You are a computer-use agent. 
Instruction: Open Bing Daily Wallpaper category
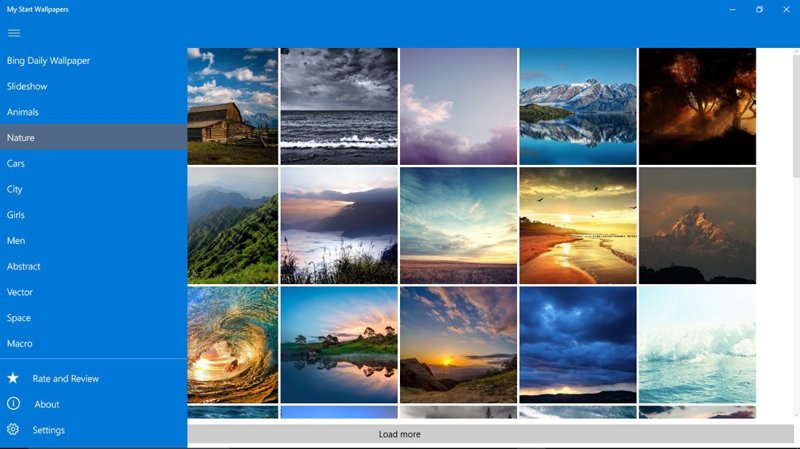click(x=93, y=60)
